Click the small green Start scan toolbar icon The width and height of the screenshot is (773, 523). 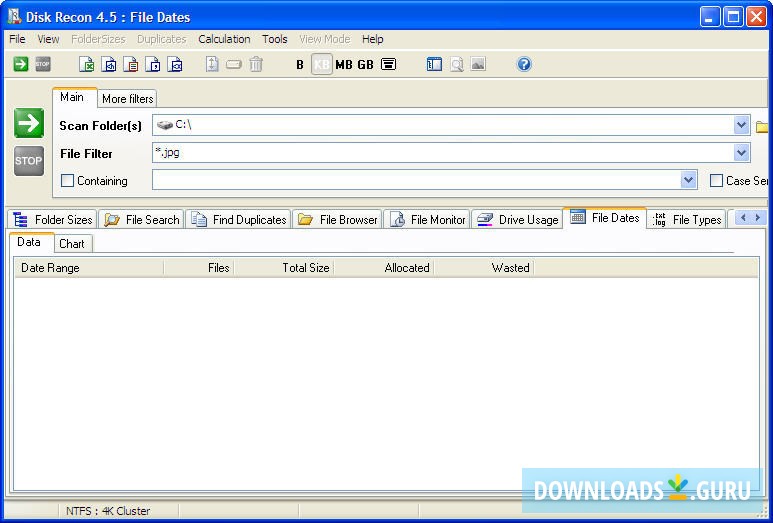pos(20,64)
